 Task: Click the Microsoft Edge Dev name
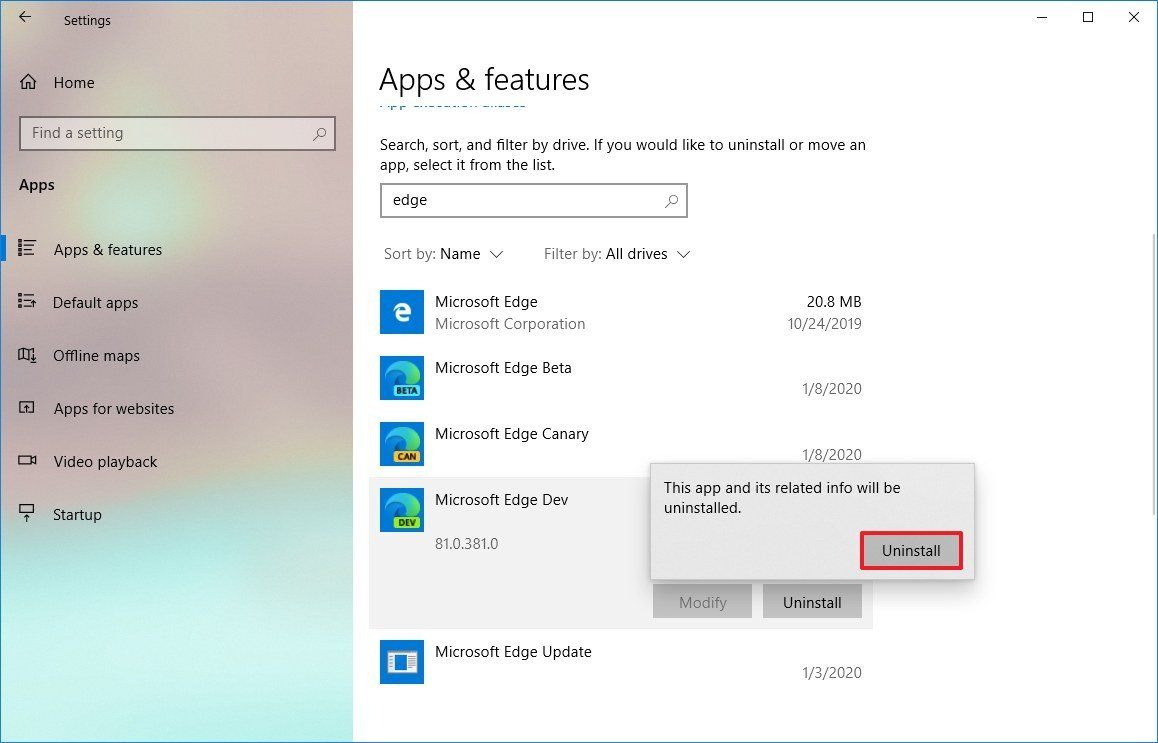[x=501, y=500]
